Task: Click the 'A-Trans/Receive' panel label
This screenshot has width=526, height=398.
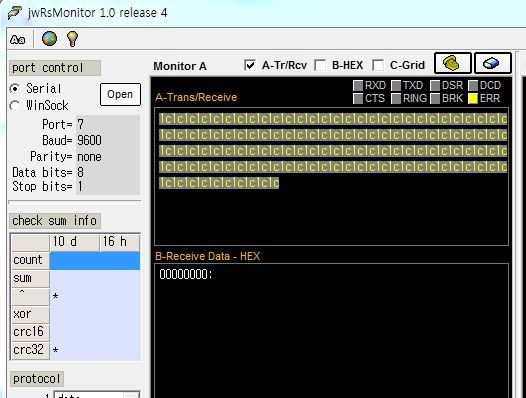Action: pos(196,97)
